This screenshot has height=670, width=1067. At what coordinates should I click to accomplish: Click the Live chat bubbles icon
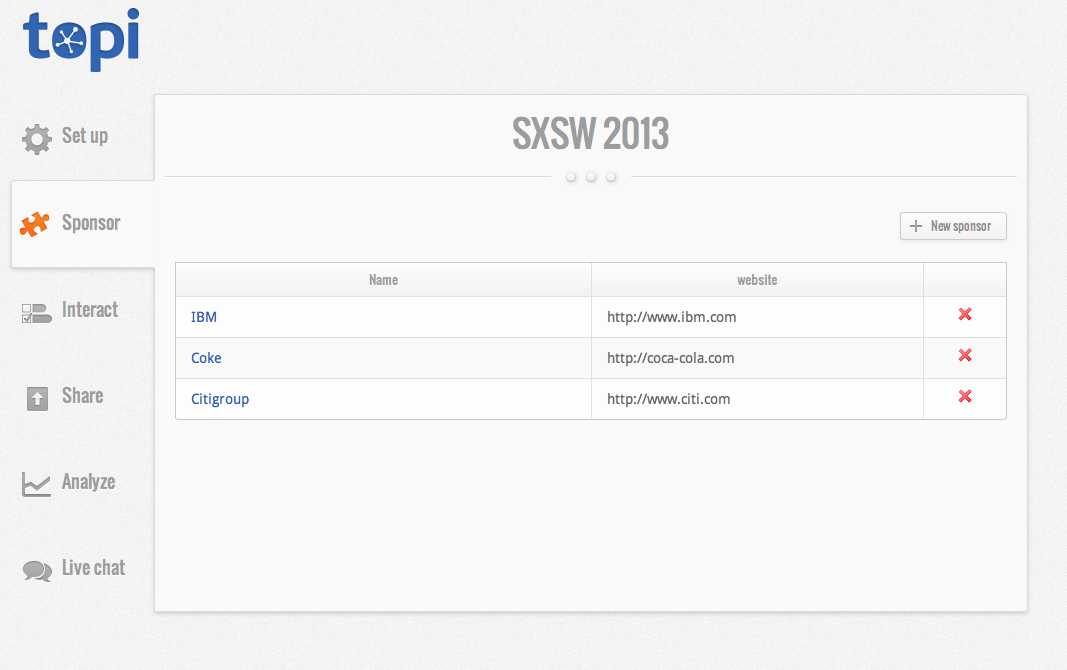37,571
